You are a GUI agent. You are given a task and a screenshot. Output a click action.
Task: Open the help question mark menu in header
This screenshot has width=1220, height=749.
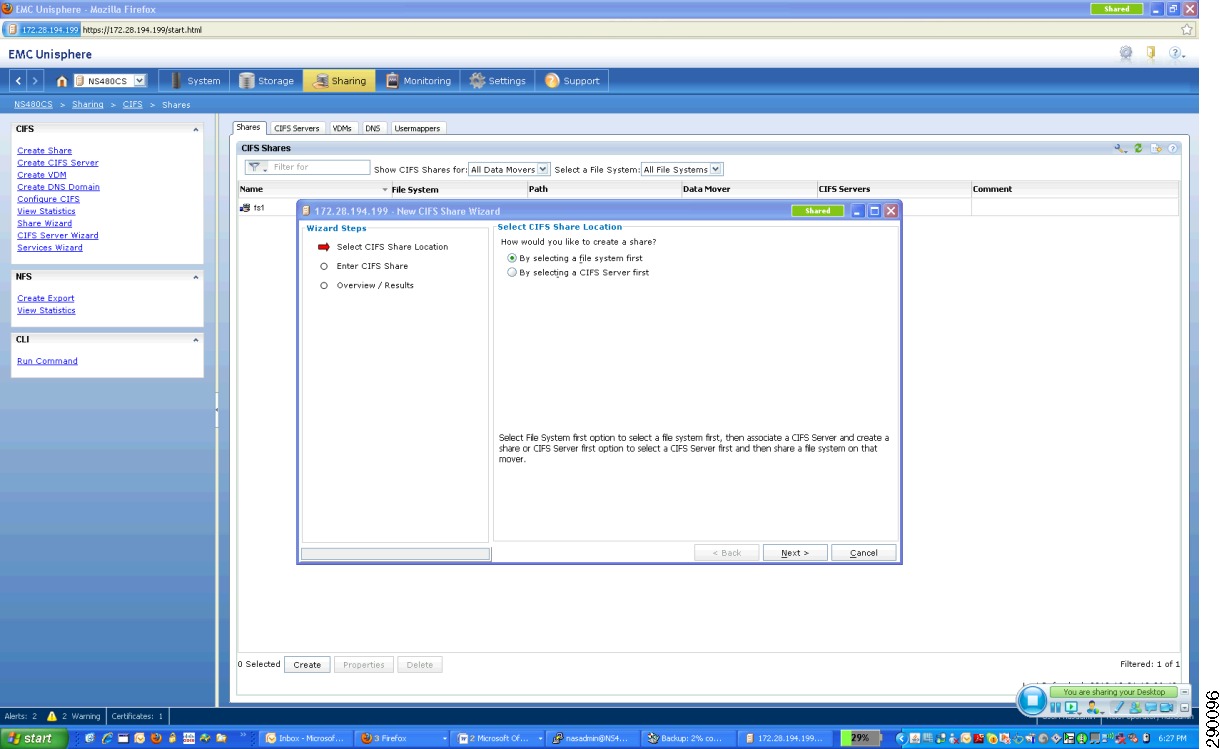[1177, 54]
